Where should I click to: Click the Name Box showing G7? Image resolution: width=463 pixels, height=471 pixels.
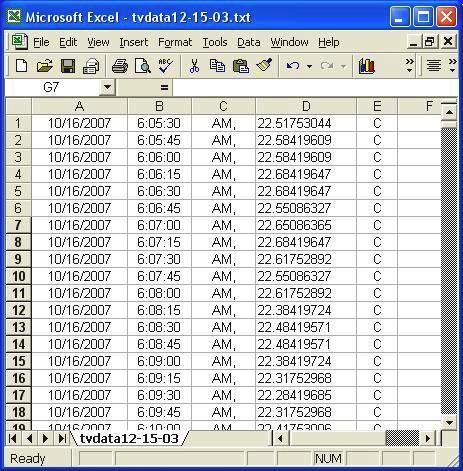tap(53, 87)
